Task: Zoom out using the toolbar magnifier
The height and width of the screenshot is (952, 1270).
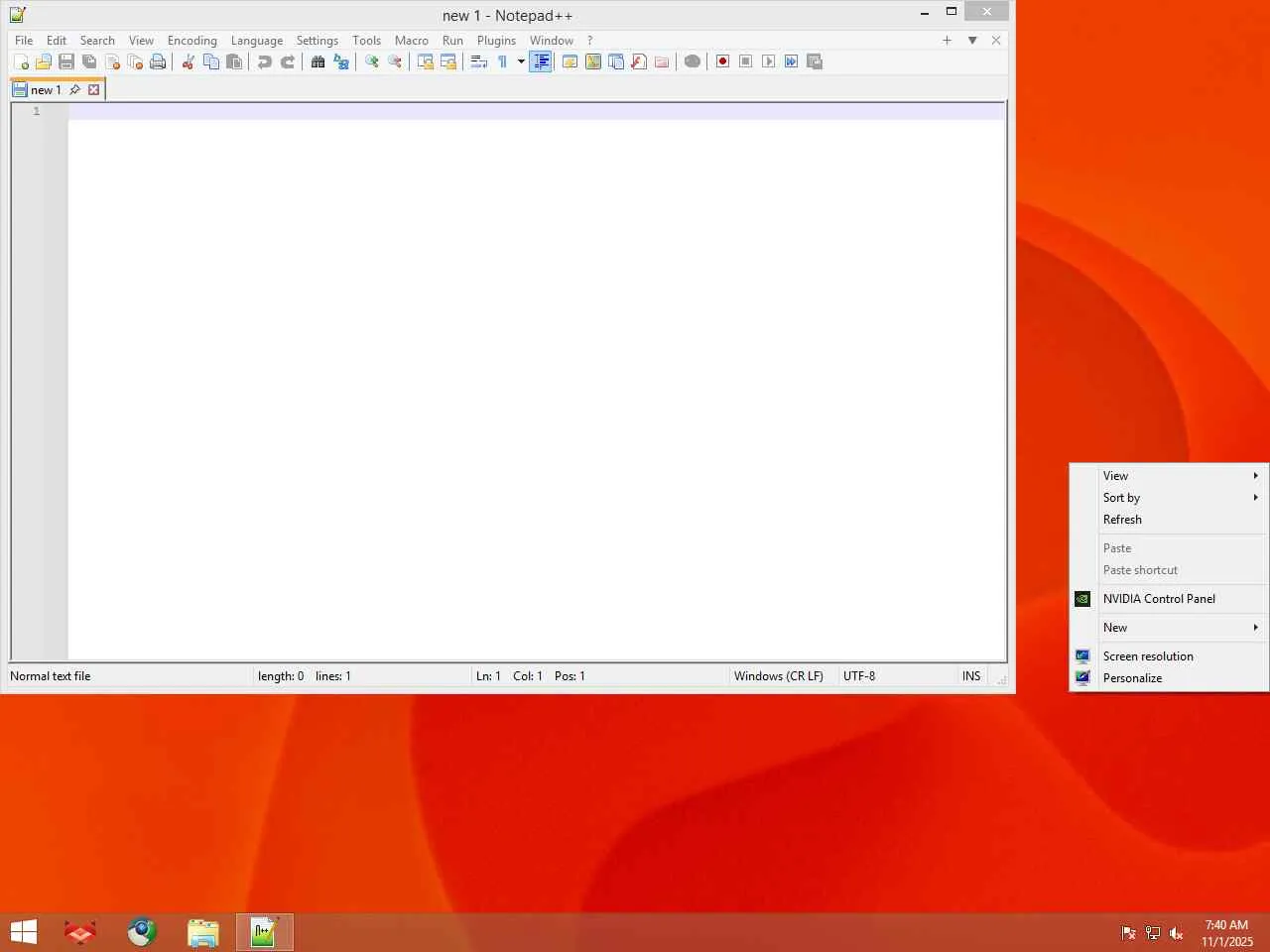Action: coord(395,61)
